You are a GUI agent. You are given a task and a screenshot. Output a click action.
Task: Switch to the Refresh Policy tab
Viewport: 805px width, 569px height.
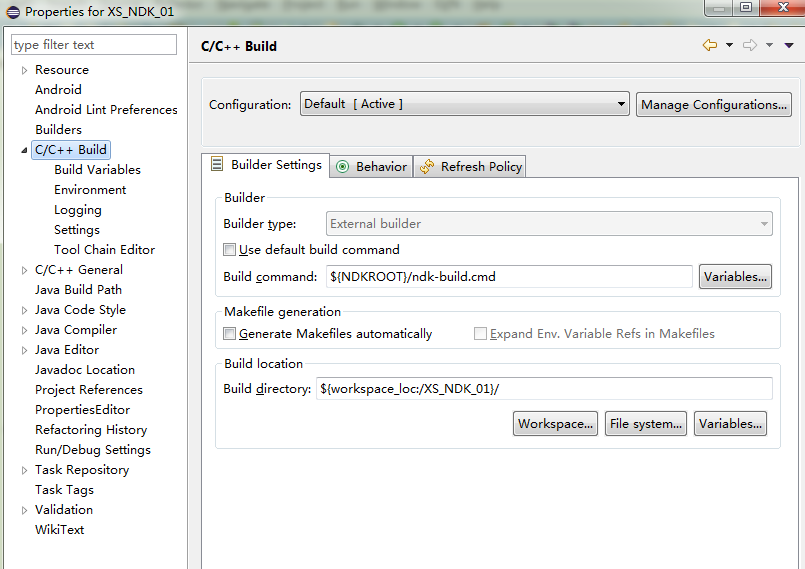coord(470,166)
